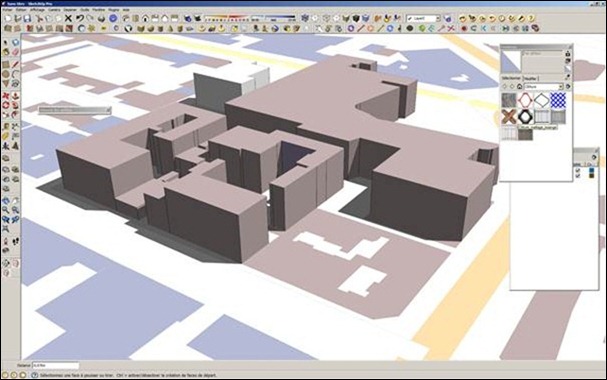Click the Save floppy disk icon
Viewport: 607px width, 380px height.
[27, 18]
